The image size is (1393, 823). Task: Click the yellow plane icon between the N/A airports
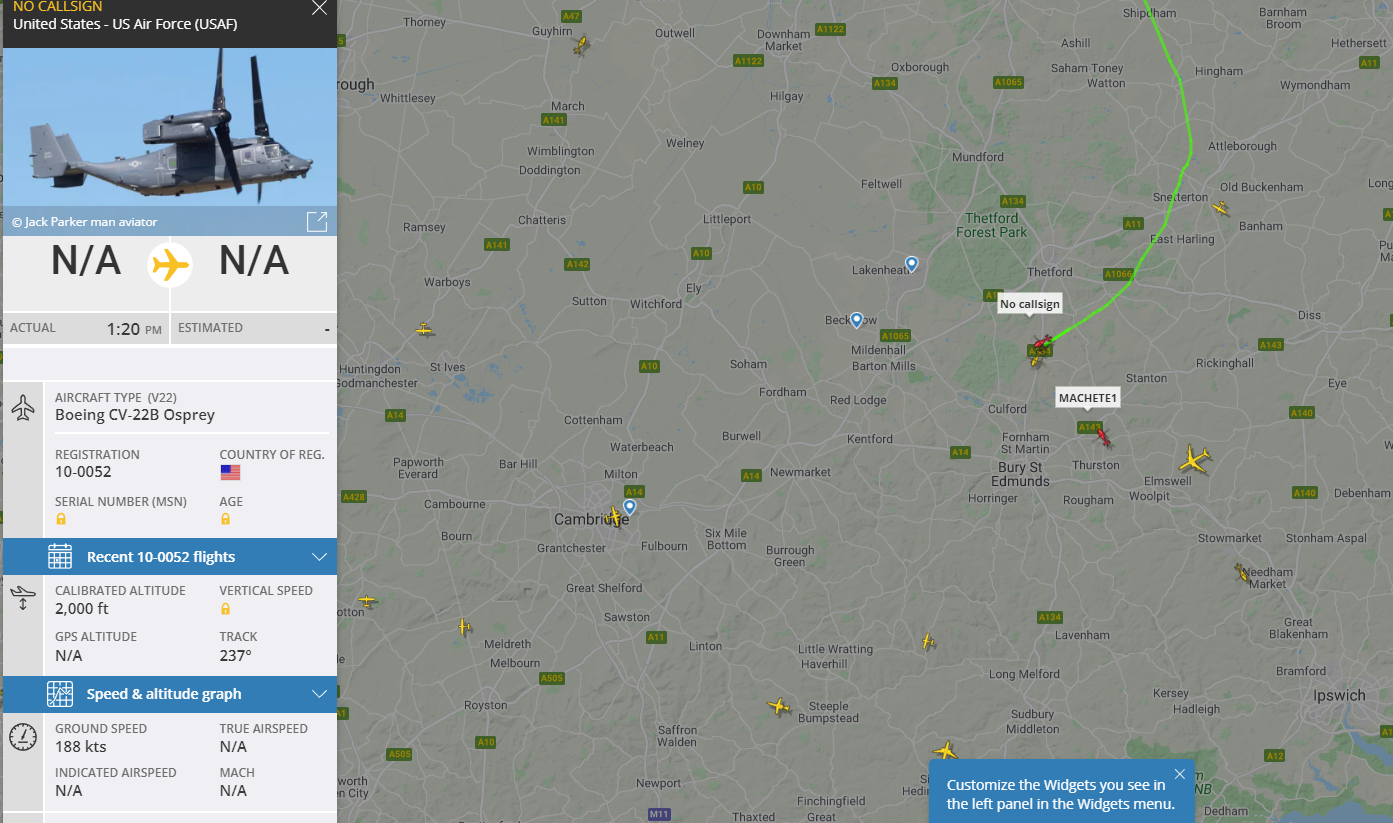click(x=170, y=265)
